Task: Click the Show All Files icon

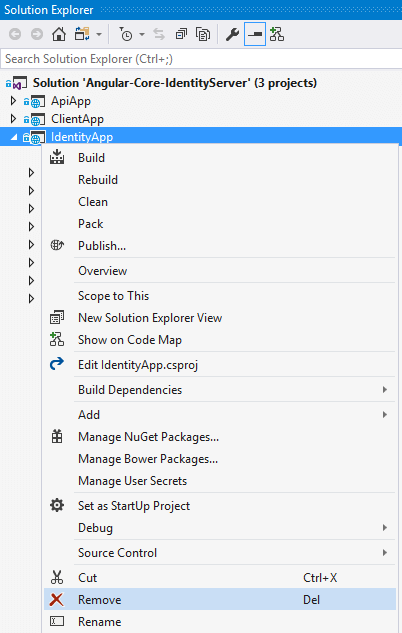Action: 203,35
